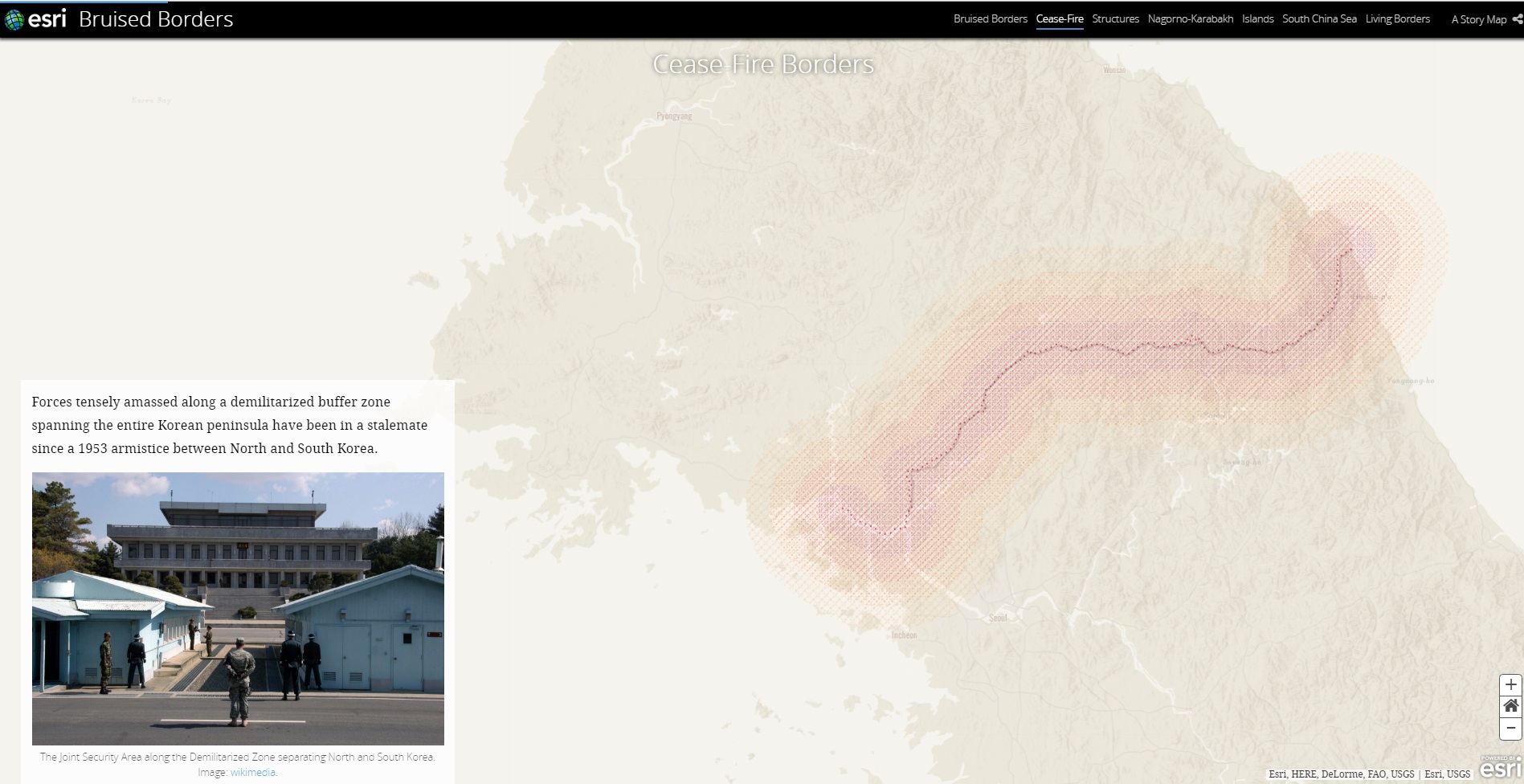Open the share icon in header
The width and height of the screenshot is (1524, 784).
[x=1517, y=19]
